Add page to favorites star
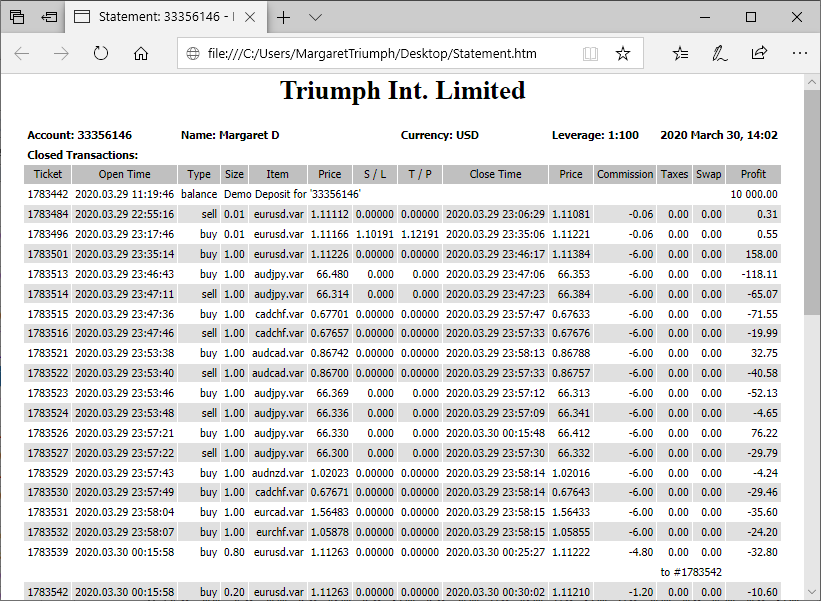 pos(623,53)
